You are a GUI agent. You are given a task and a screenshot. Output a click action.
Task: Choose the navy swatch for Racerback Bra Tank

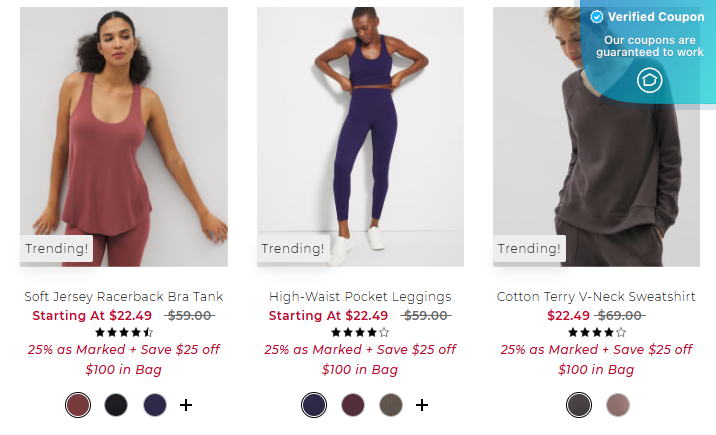(x=155, y=405)
